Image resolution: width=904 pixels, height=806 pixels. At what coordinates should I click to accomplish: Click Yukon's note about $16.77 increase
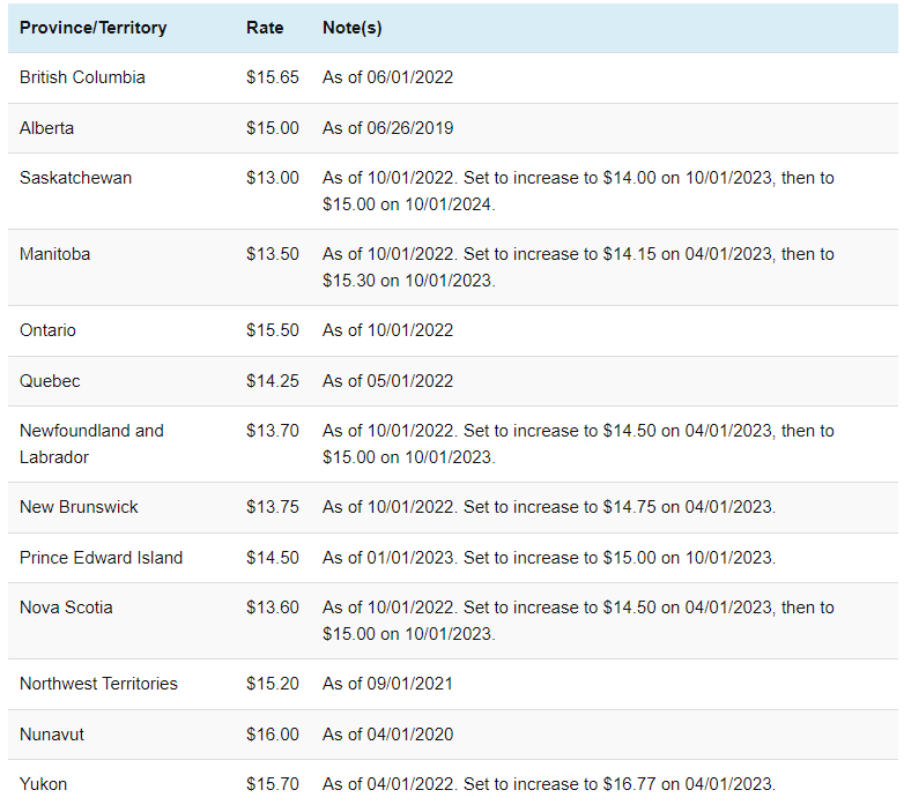pyautogui.click(x=549, y=783)
